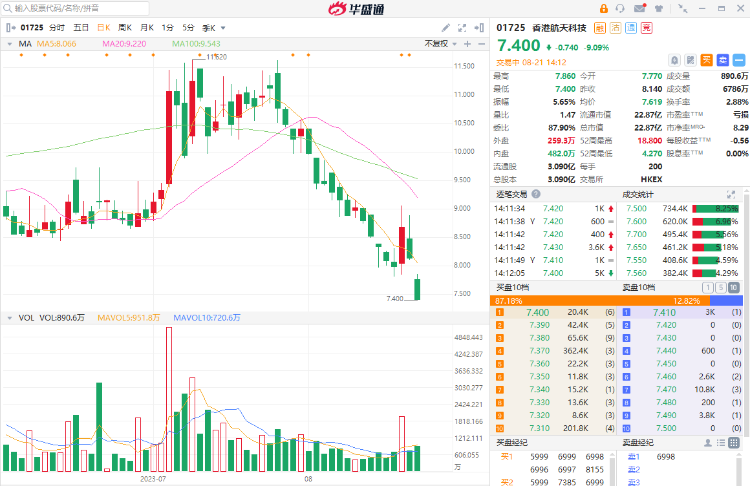Select the 5分 five-minute chart tab

(188, 28)
